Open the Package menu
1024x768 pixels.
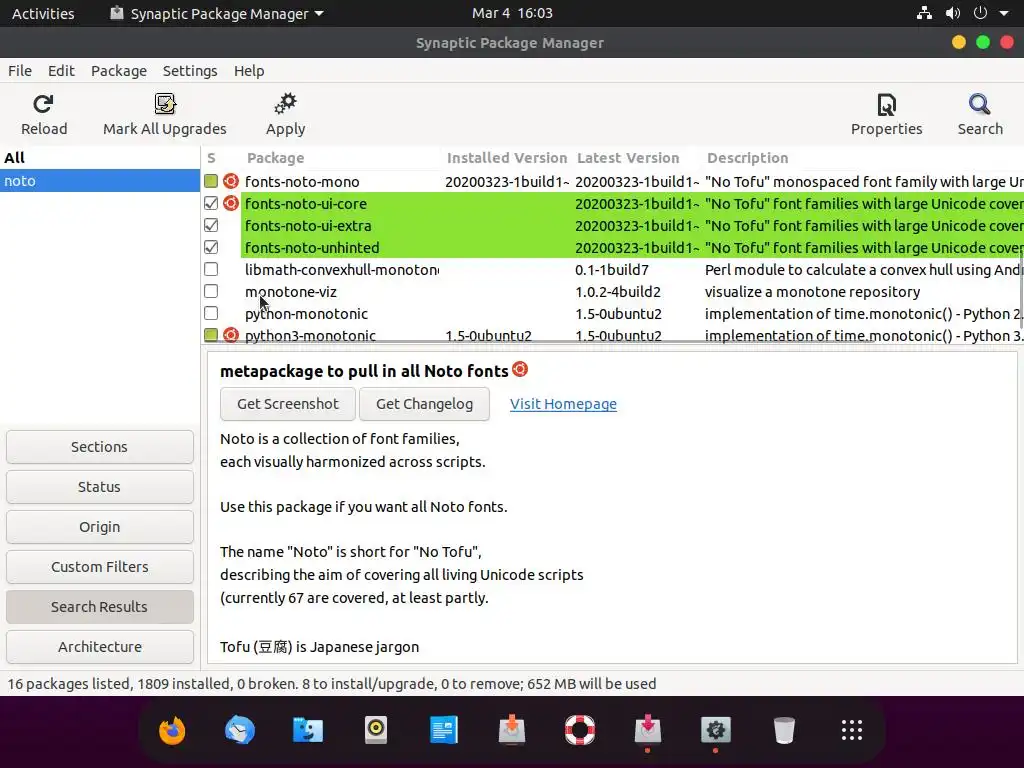(x=119, y=71)
